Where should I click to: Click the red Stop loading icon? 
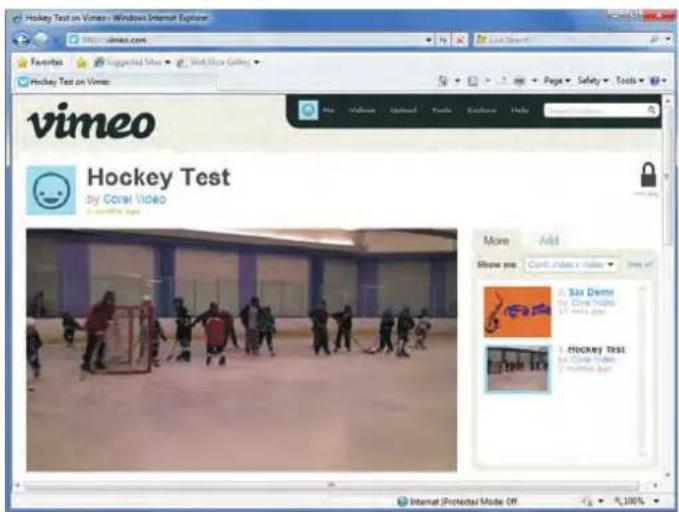pyautogui.click(x=460, y=40)
